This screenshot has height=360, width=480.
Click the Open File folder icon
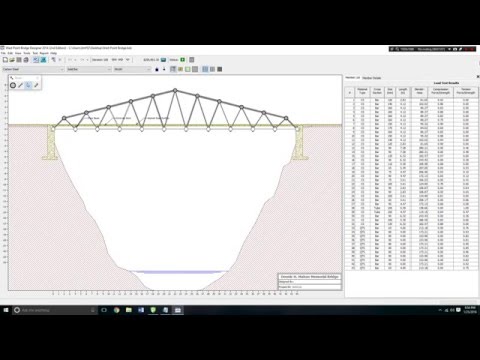tap(12, 60)
